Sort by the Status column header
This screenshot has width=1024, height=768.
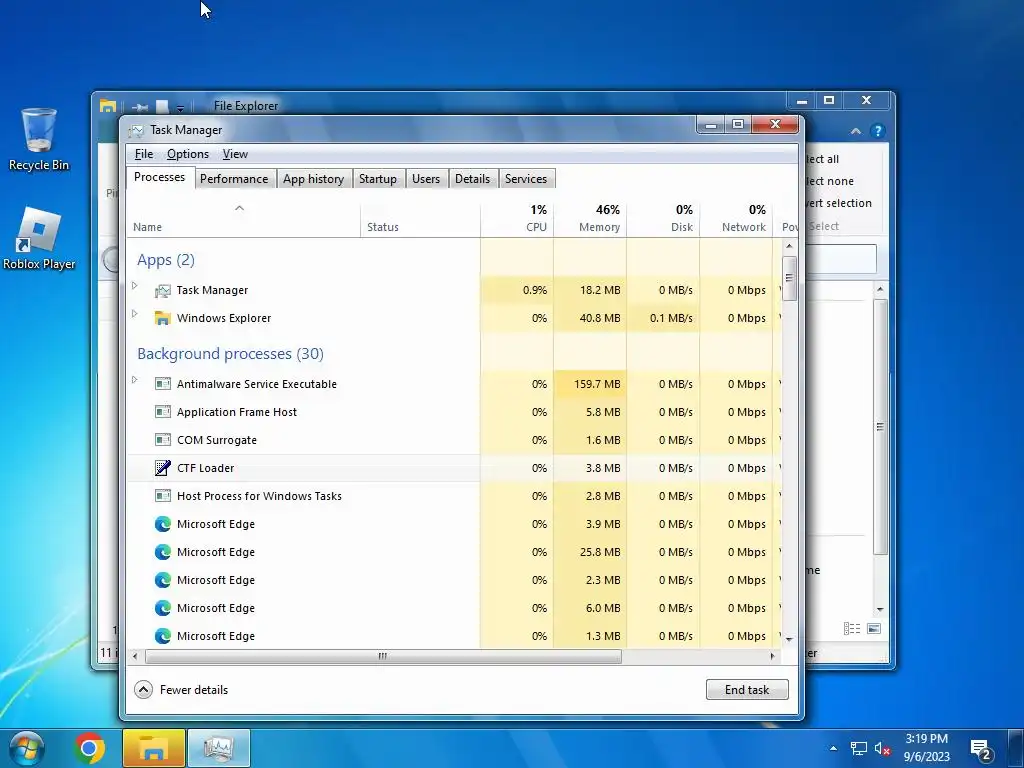click(x=421, y=219)
